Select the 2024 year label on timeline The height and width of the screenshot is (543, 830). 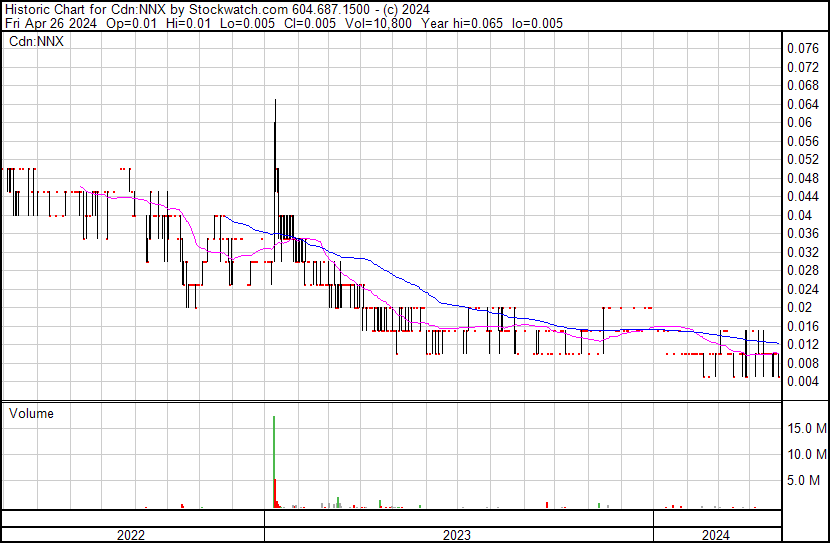pos(716,535)
